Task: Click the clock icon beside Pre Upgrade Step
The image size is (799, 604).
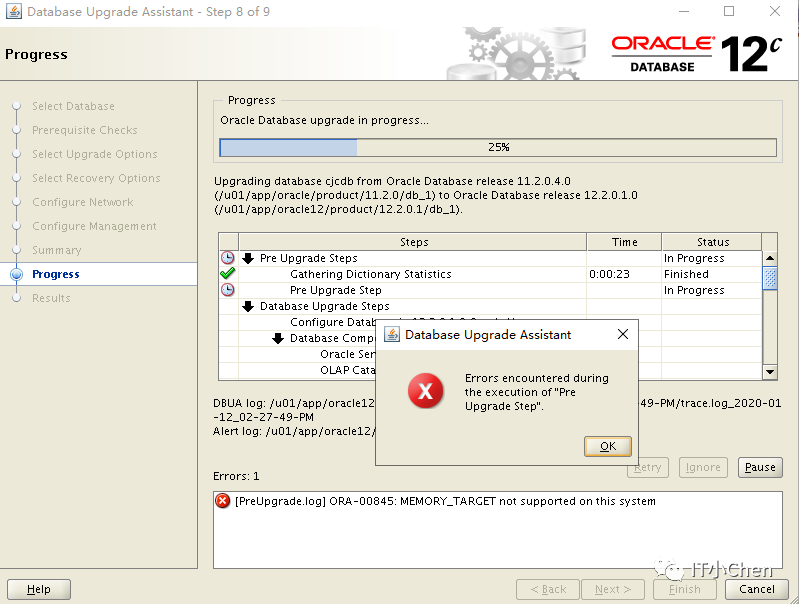Action: [227, 290]
